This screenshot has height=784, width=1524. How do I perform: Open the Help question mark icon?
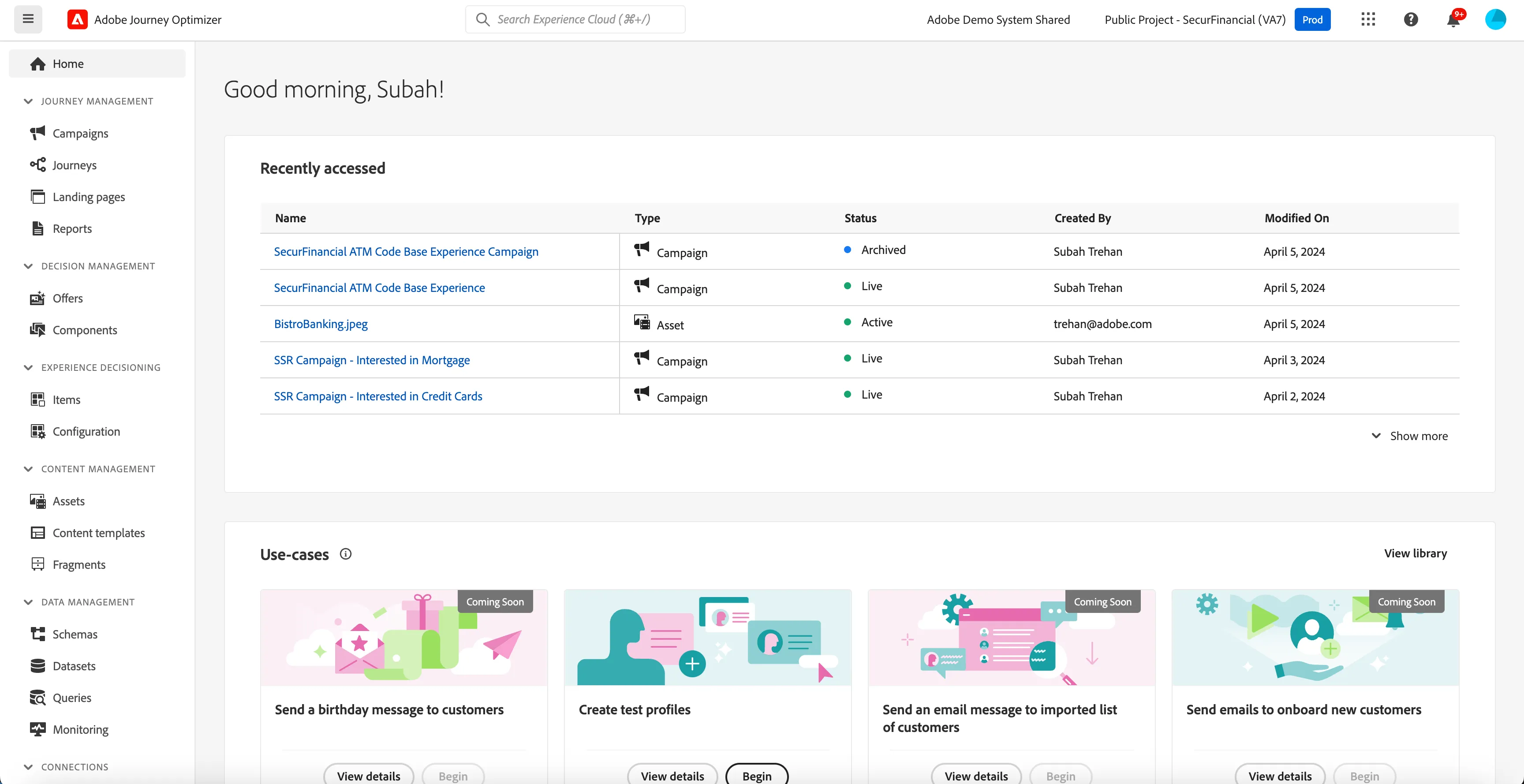(x=1410, y=19)
